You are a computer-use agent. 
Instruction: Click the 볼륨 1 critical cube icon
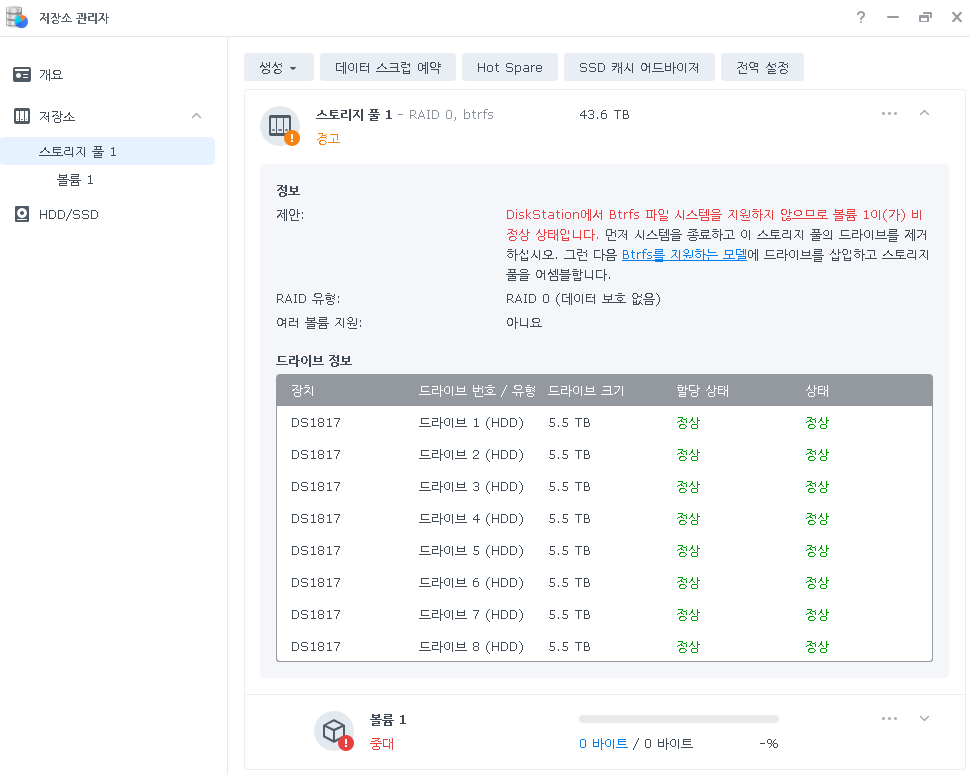click(x=334, y=731)
